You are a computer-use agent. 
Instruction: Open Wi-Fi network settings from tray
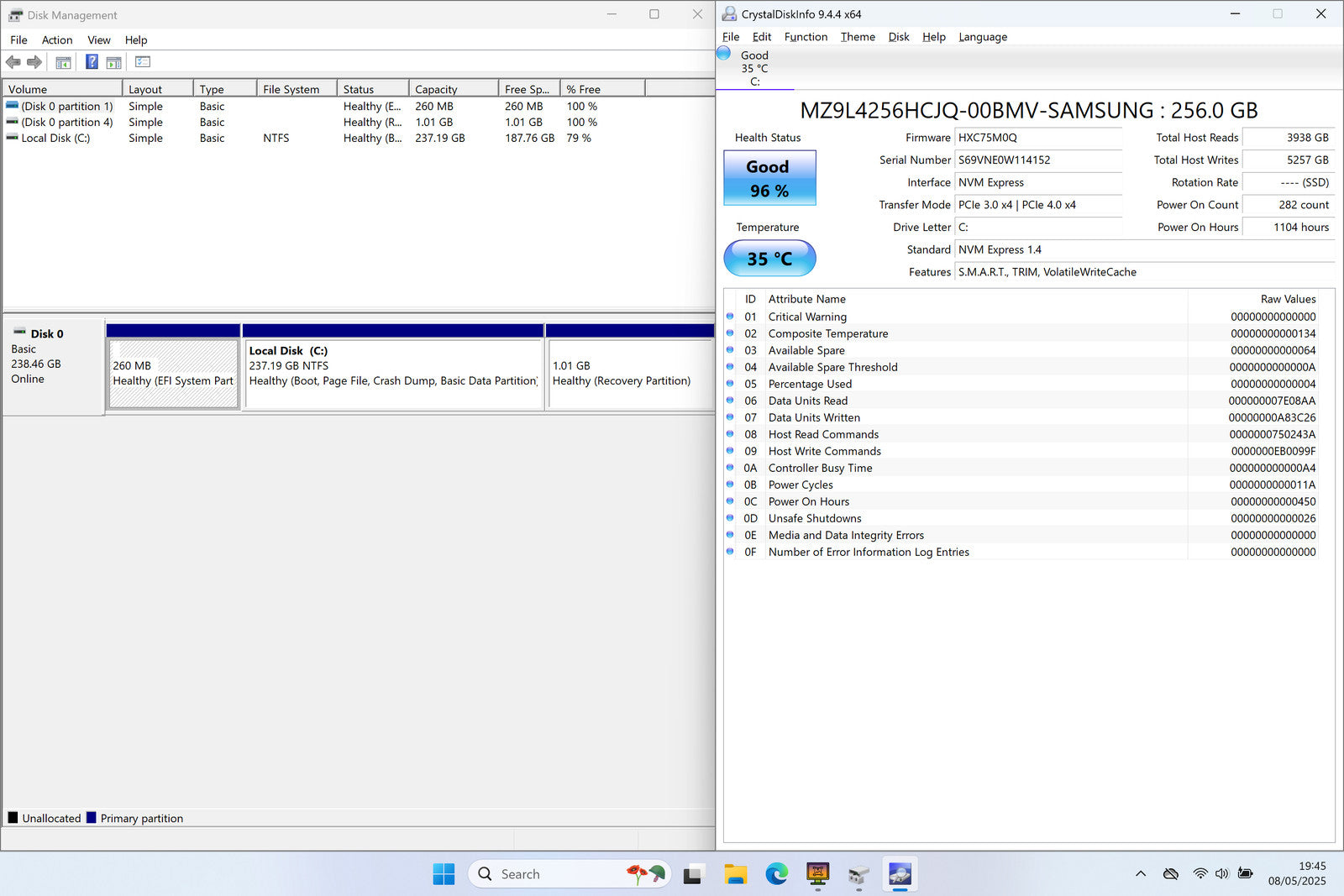tap(1200, 874)
